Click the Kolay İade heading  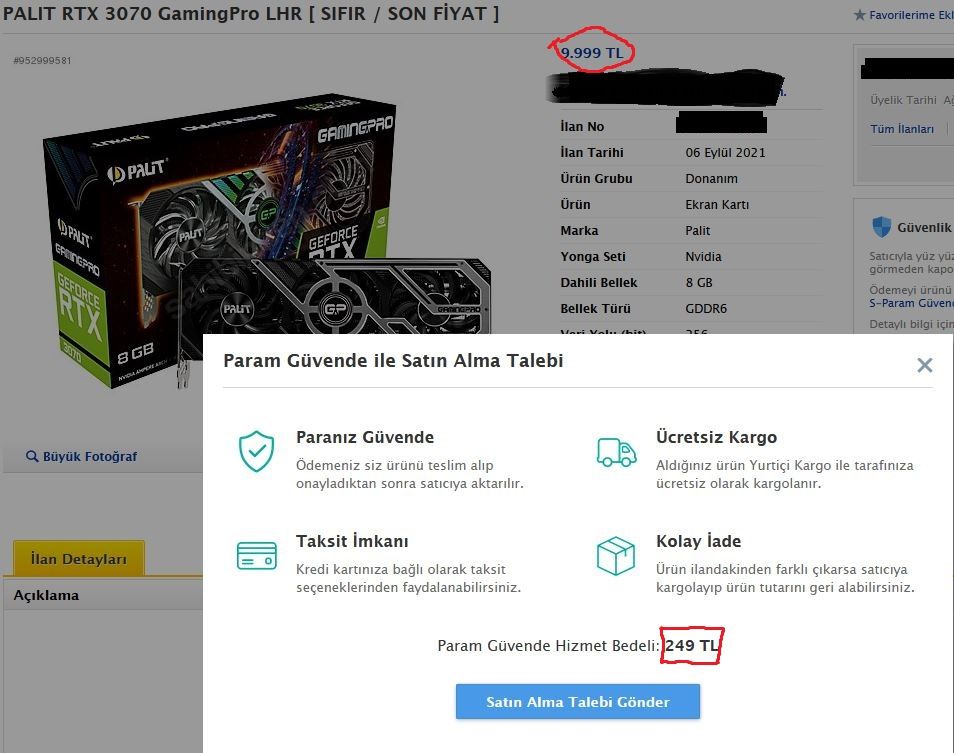(x=698, y=541)
